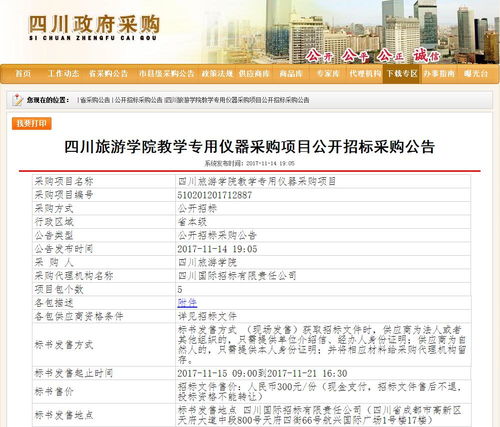
Task: Open 代理机构 navigation tab
Action: 365,74
